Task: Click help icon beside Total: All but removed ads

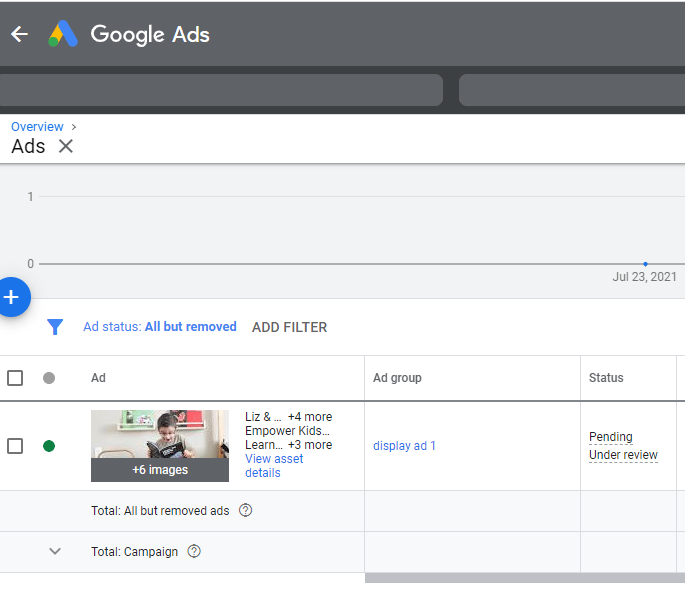Action: coord(246,510)
